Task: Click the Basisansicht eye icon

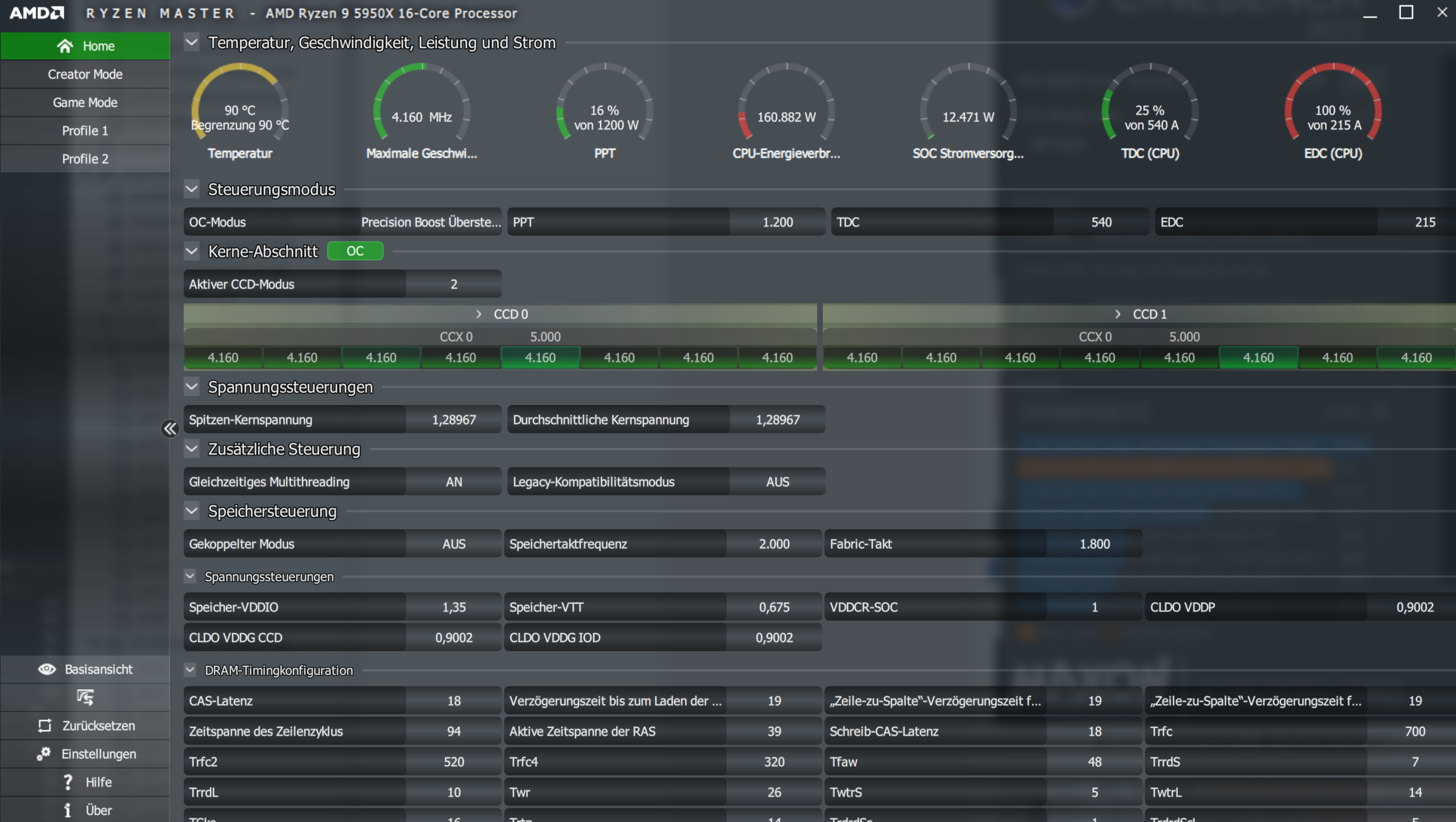Action: coord(47,669)
